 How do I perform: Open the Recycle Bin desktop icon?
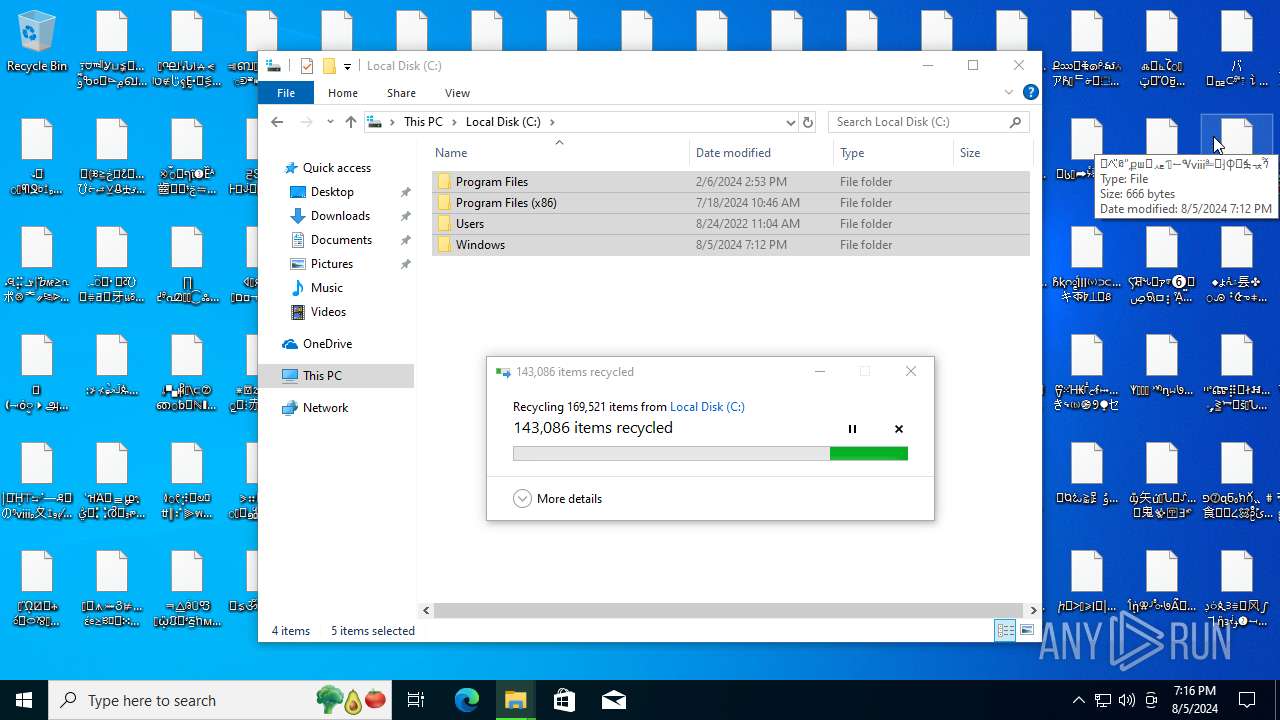(x=37, y=43)
